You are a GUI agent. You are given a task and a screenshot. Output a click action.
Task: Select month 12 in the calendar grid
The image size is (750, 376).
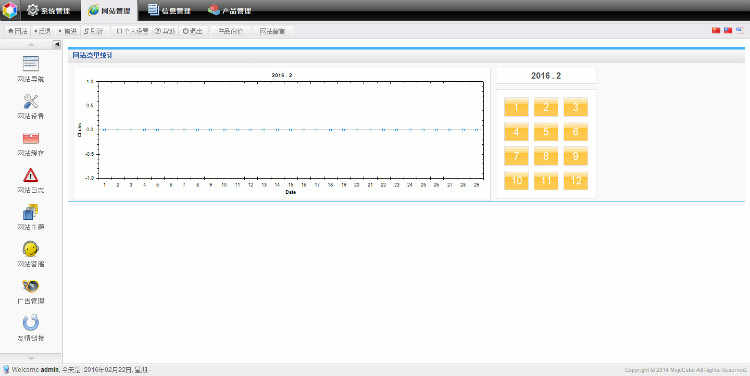point(575,180)
